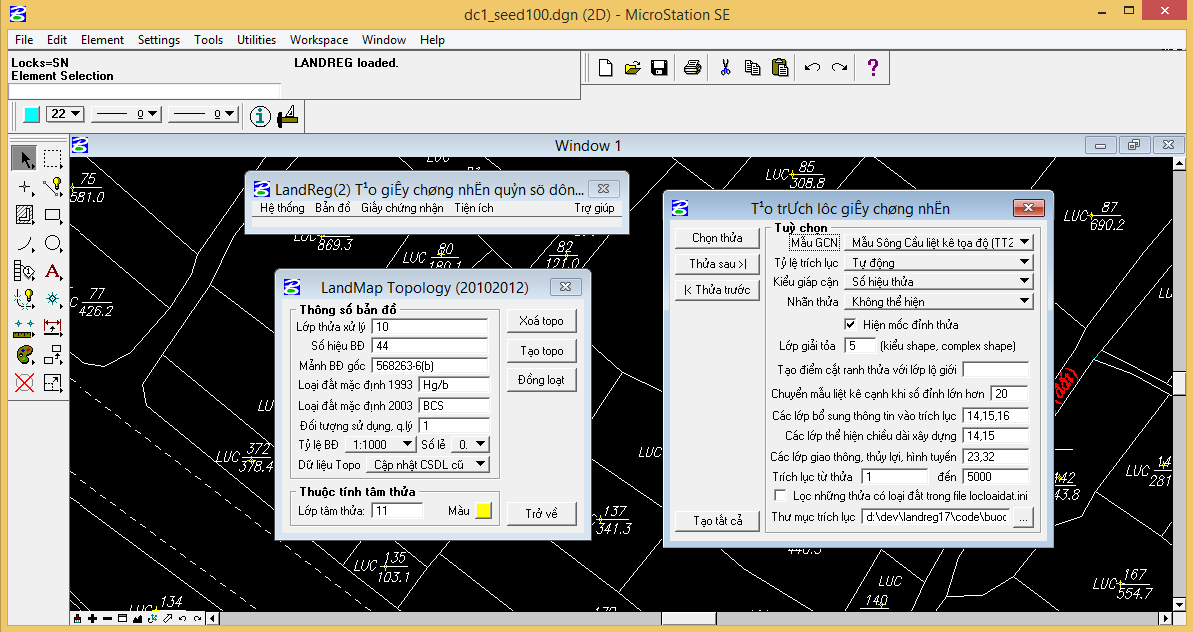The width and height of the screenshot is (1193, 632).
Task: Choose the Groups tool with bulb
Action: coord(24,299)
